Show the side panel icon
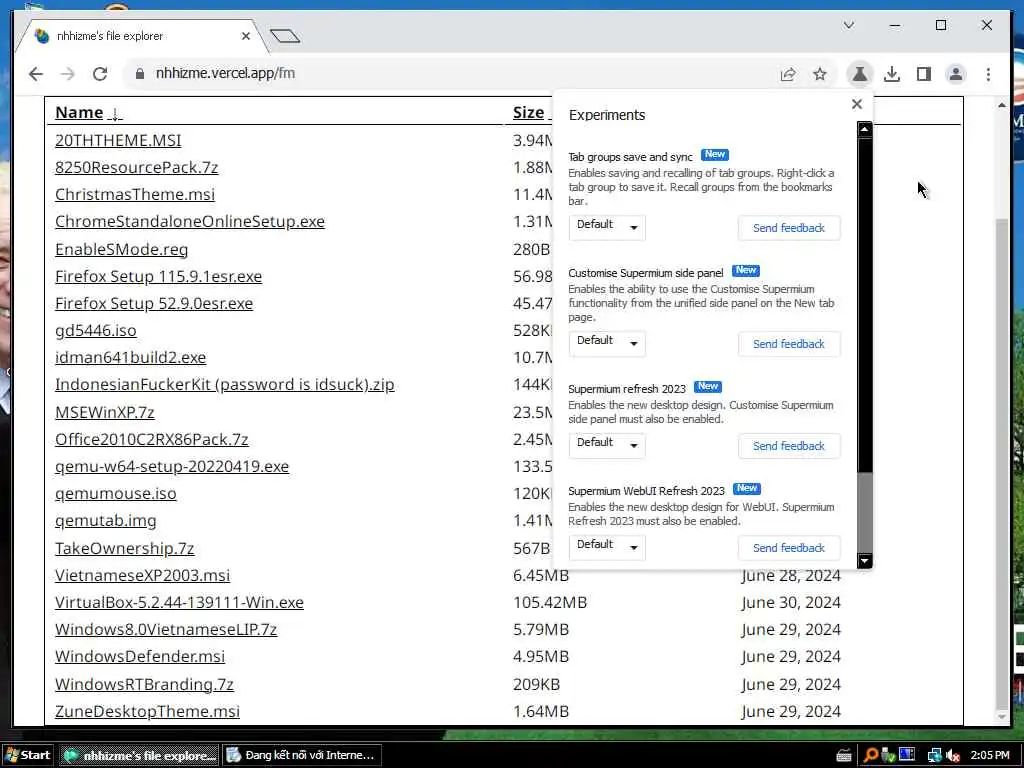Image resolution: width=1024 pixels, height=768 pixels. (924, 74)
